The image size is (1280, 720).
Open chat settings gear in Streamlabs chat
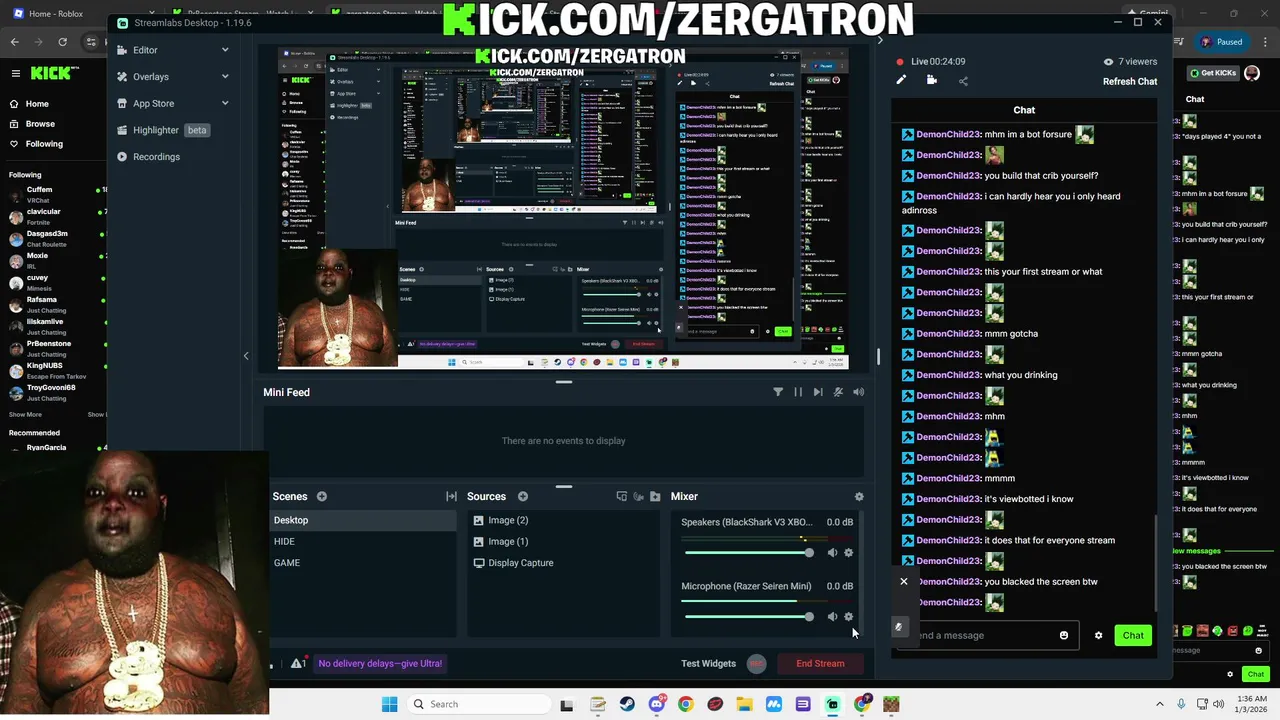1098,635
